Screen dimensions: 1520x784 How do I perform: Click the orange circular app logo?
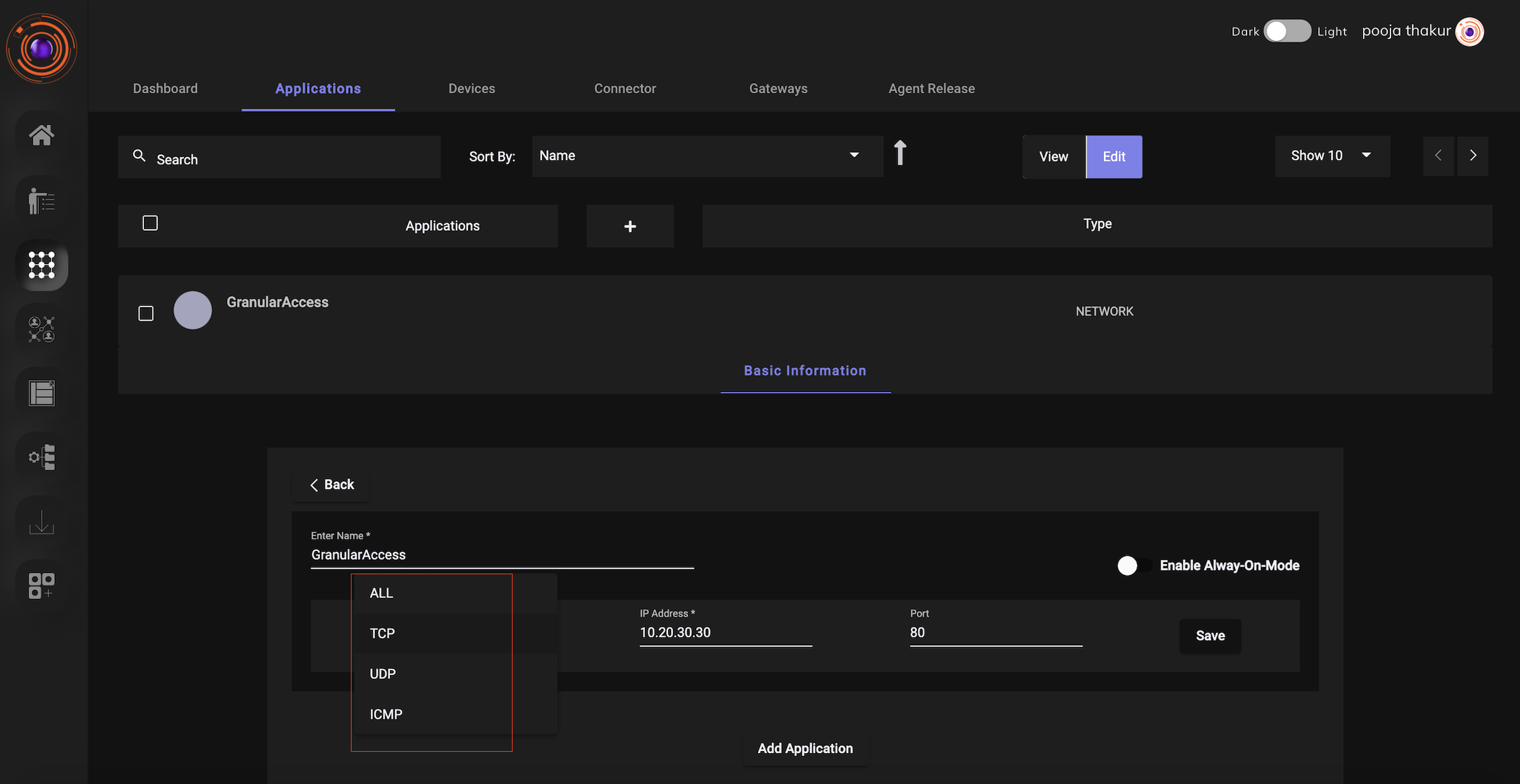(42, 49)
